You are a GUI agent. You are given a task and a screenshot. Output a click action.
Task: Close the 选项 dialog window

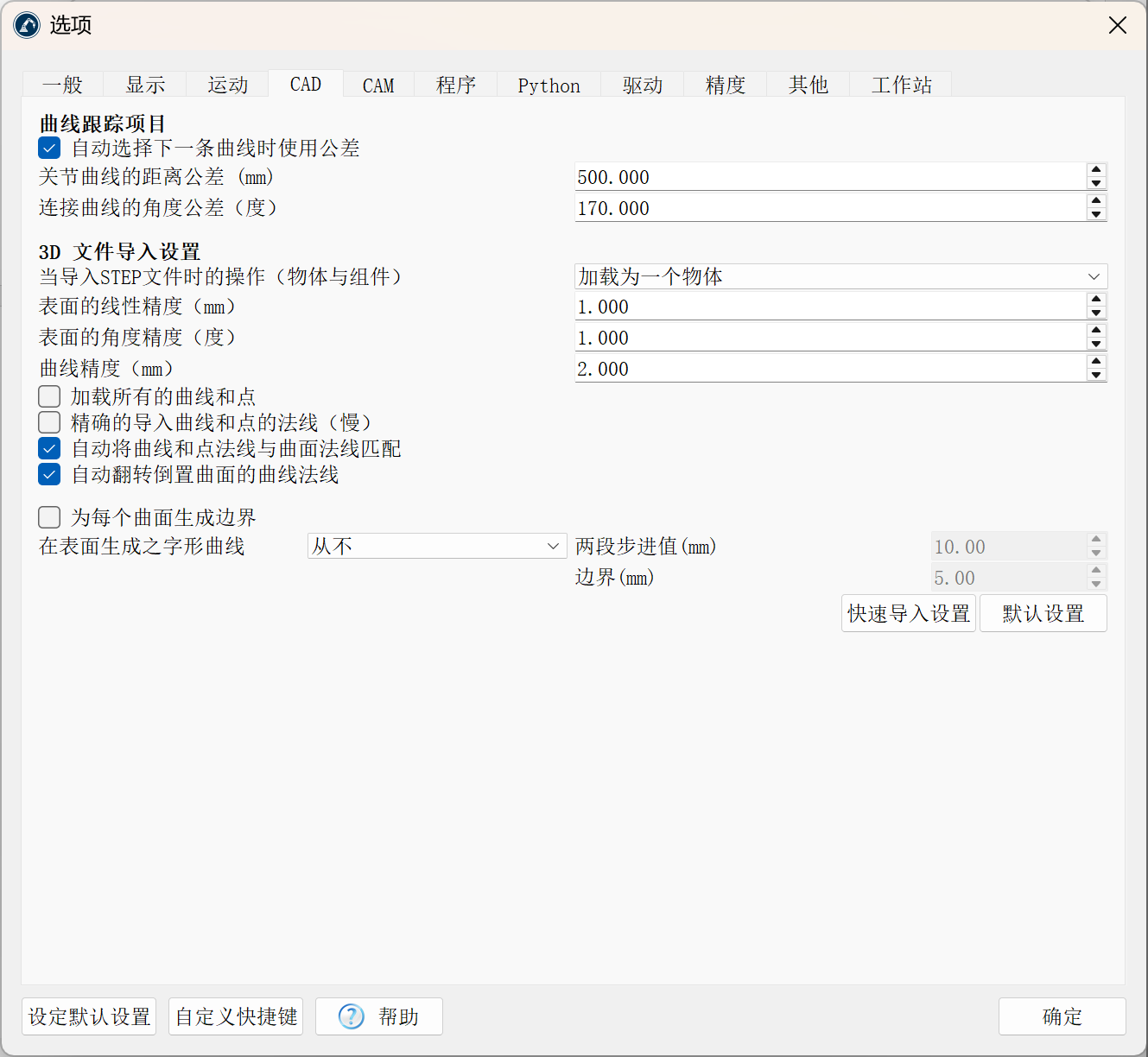coord(1117,25)
